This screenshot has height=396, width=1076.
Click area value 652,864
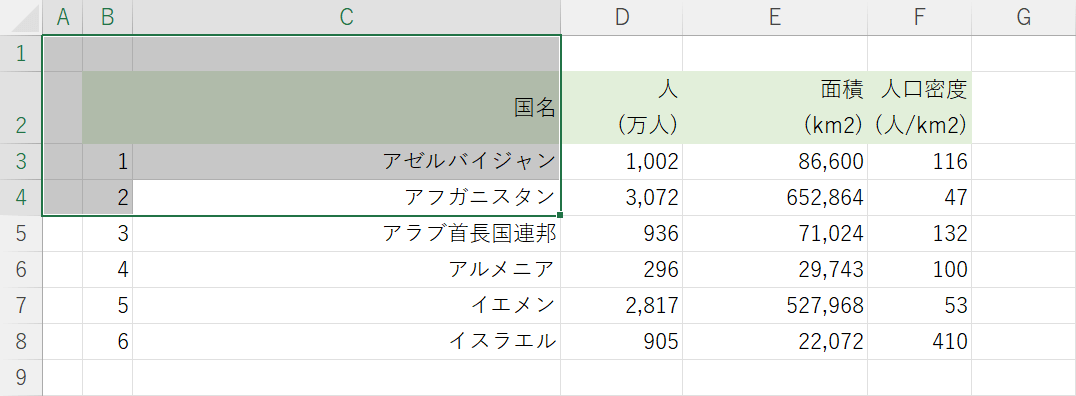[x=775, y=198]
